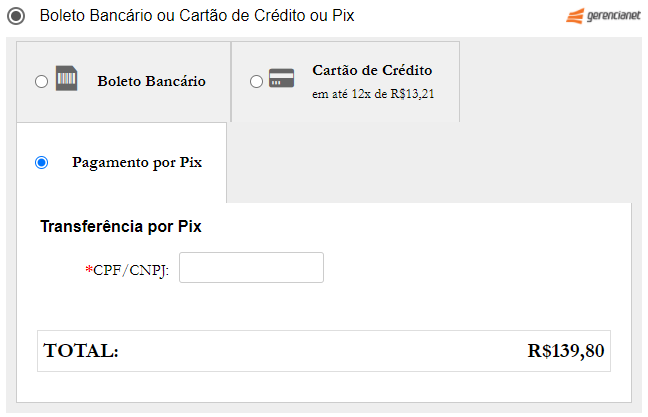Open the Cartão de Crédito tab label

tap(372, 70)
